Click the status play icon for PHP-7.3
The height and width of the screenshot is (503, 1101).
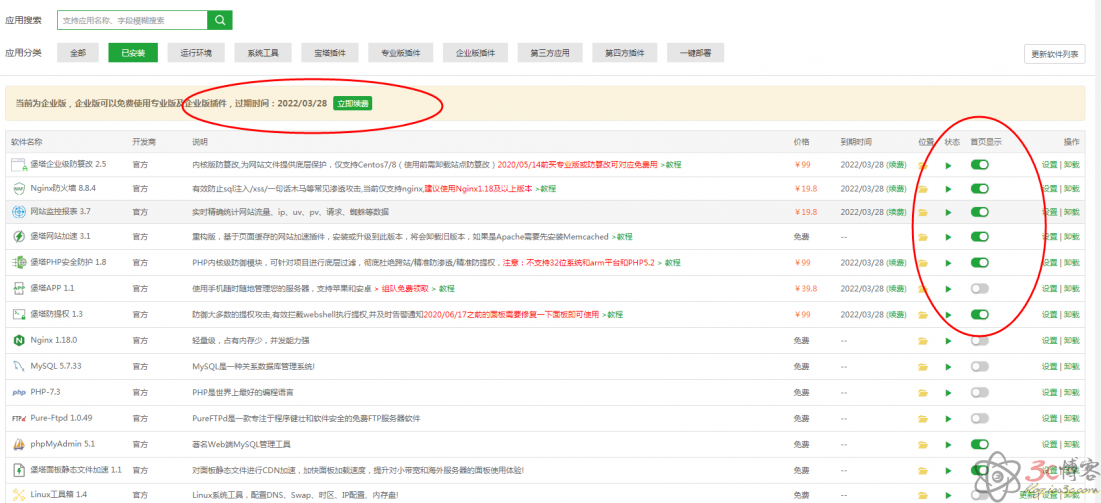(x=949, y=393)
